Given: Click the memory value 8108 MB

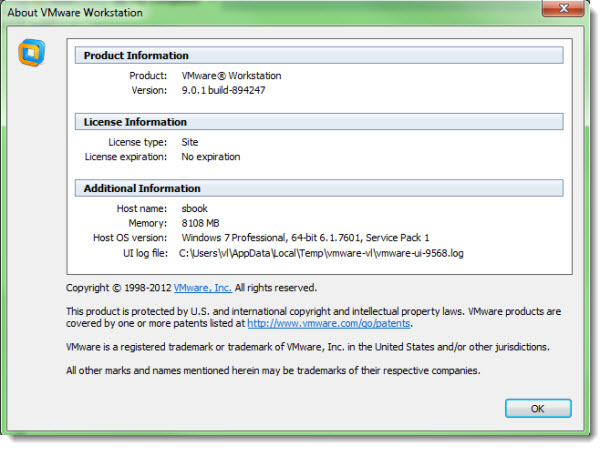Looking at the screenshot, I should click(200, 223).
